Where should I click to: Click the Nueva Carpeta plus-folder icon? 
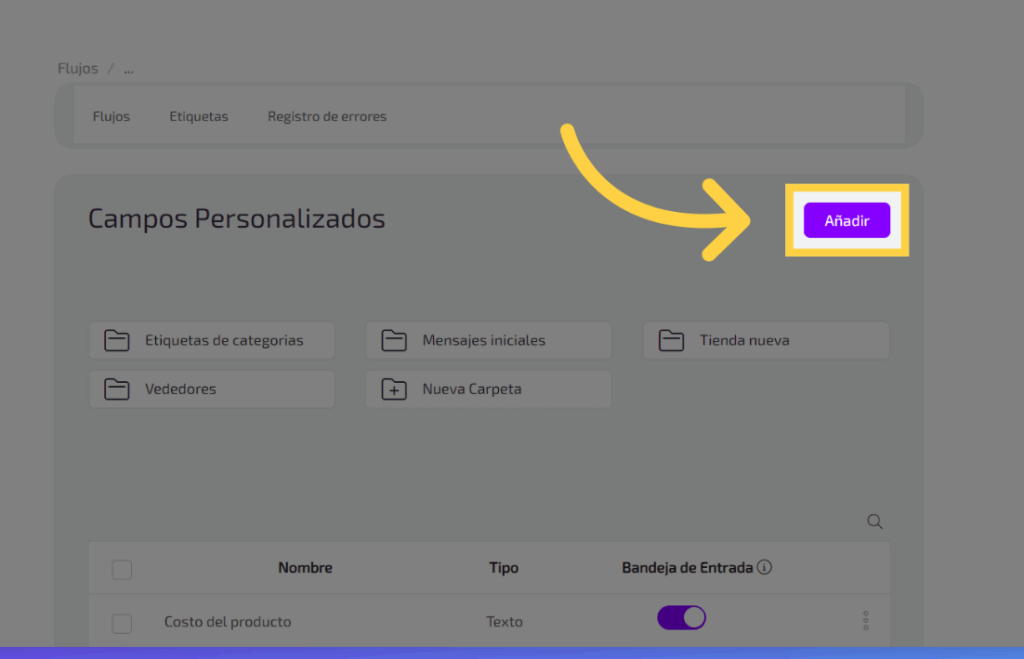pos(394,389)
